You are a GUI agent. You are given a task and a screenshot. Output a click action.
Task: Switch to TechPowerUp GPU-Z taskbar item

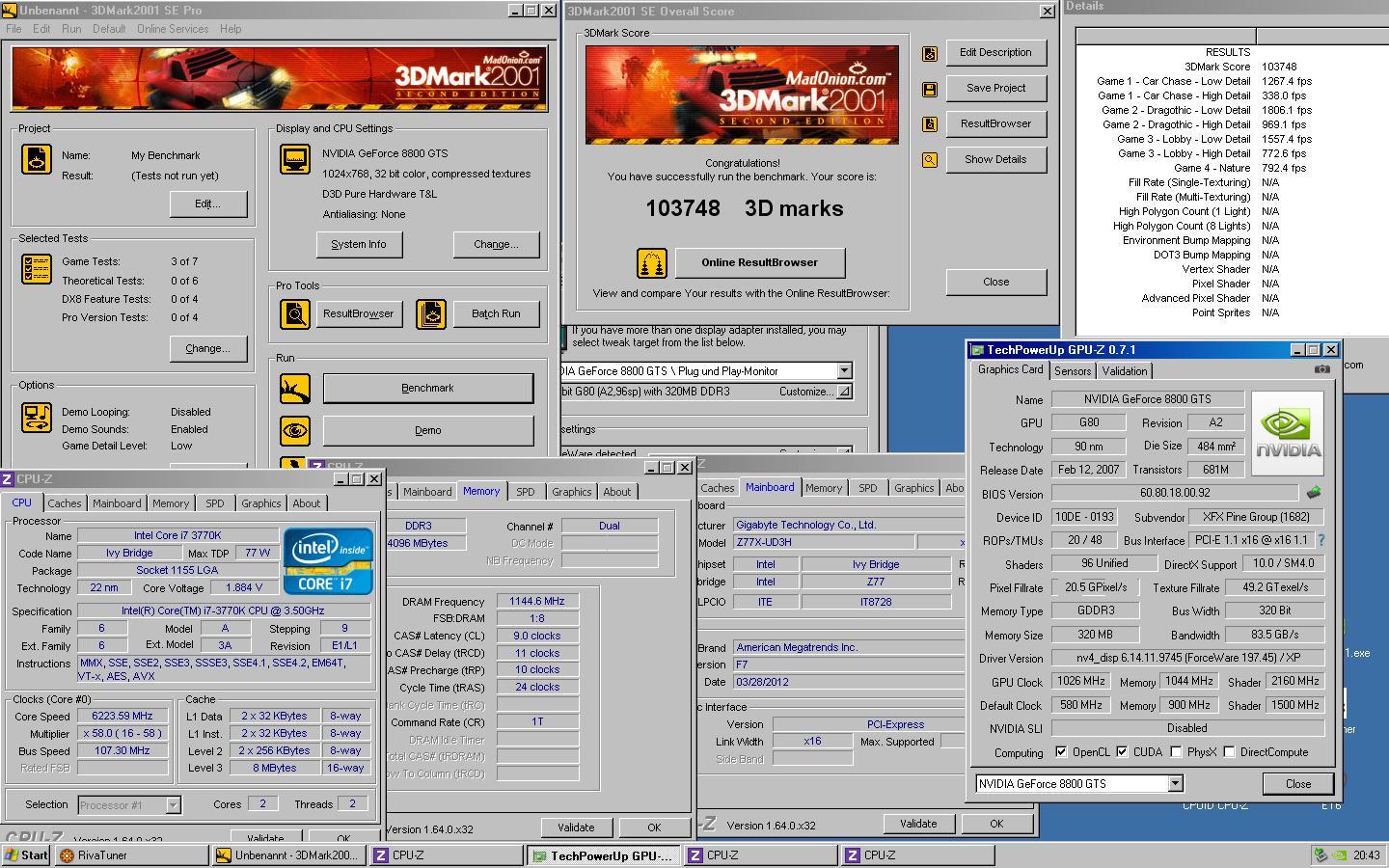pyautogui.click(x=602, y=854)
